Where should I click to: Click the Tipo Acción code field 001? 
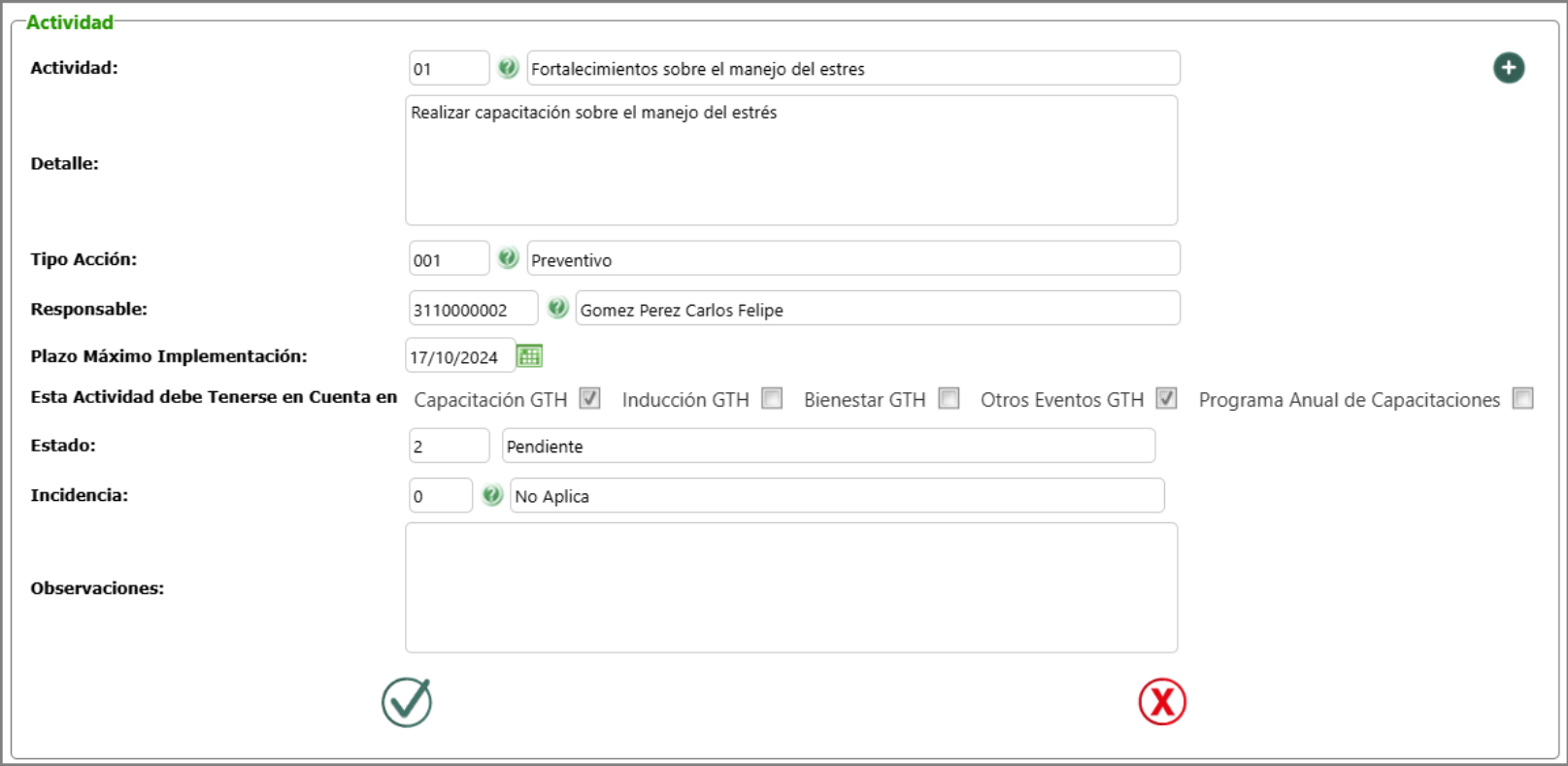(450, 259)
